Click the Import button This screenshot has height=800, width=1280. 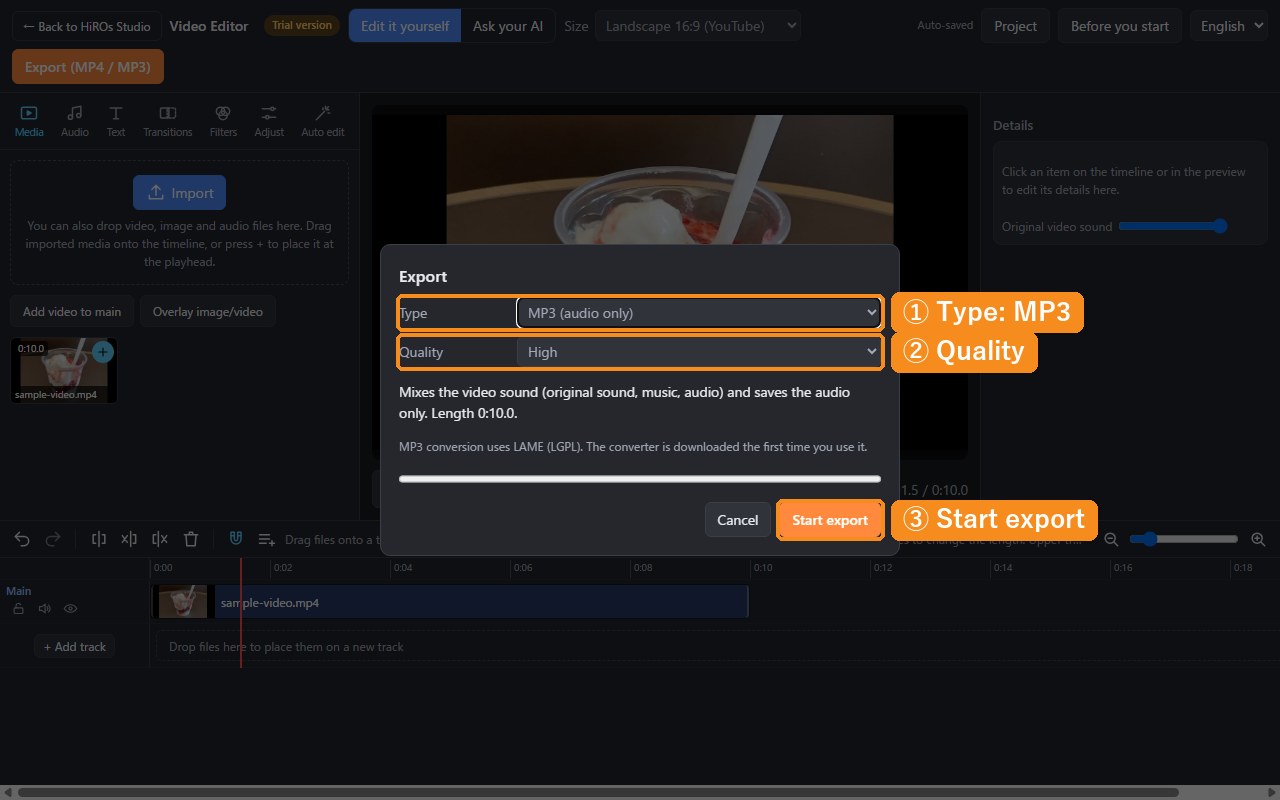tap(180, 193)
